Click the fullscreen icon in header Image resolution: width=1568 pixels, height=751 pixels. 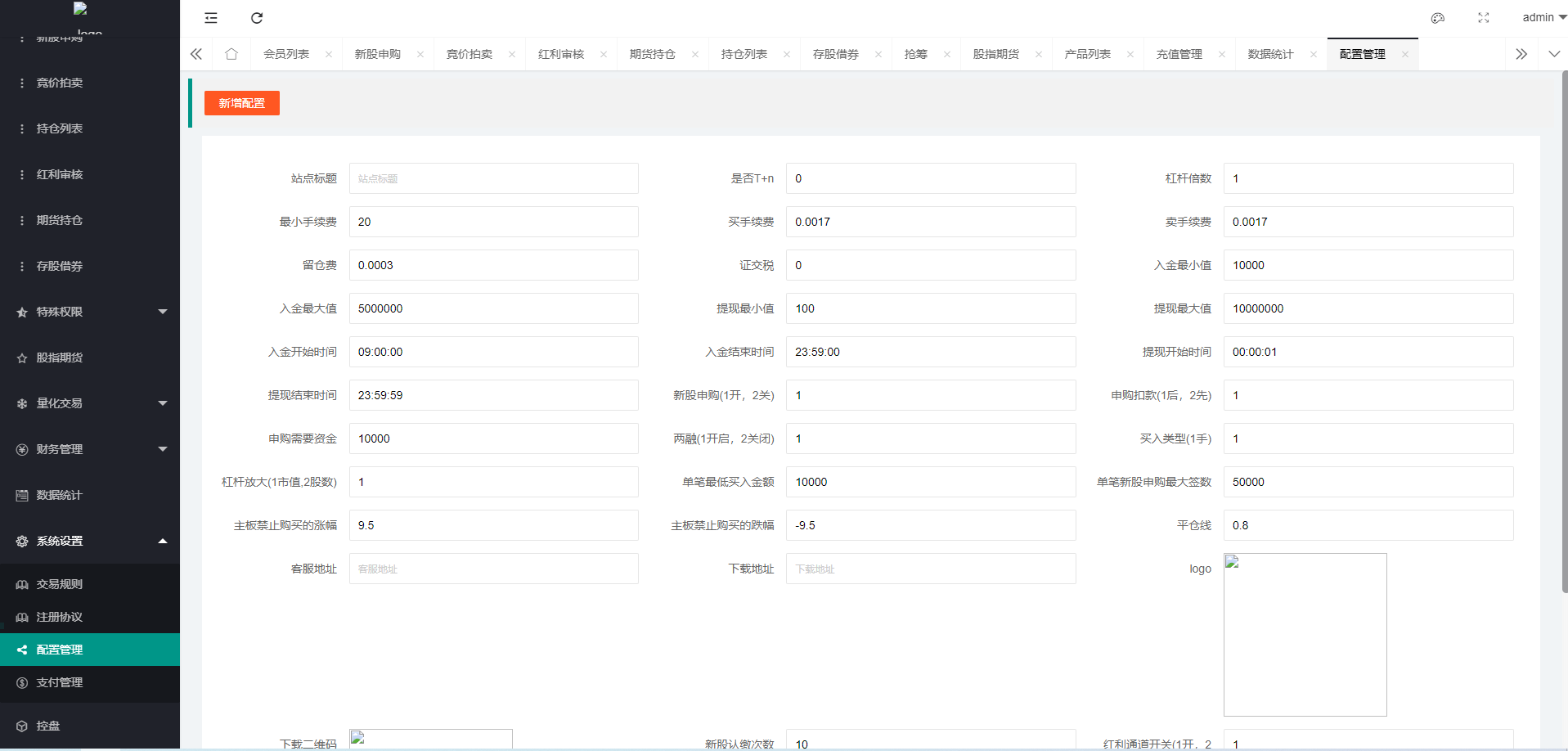(x=1484, y=18)
